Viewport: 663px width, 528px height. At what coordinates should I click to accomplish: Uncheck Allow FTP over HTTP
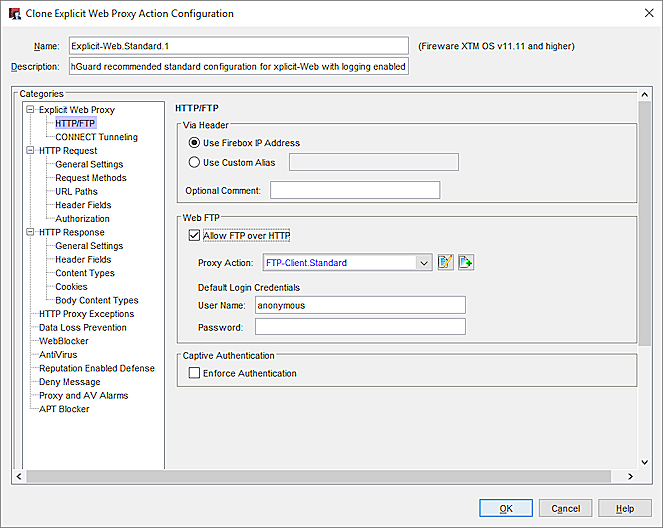(x=194, y=235)
